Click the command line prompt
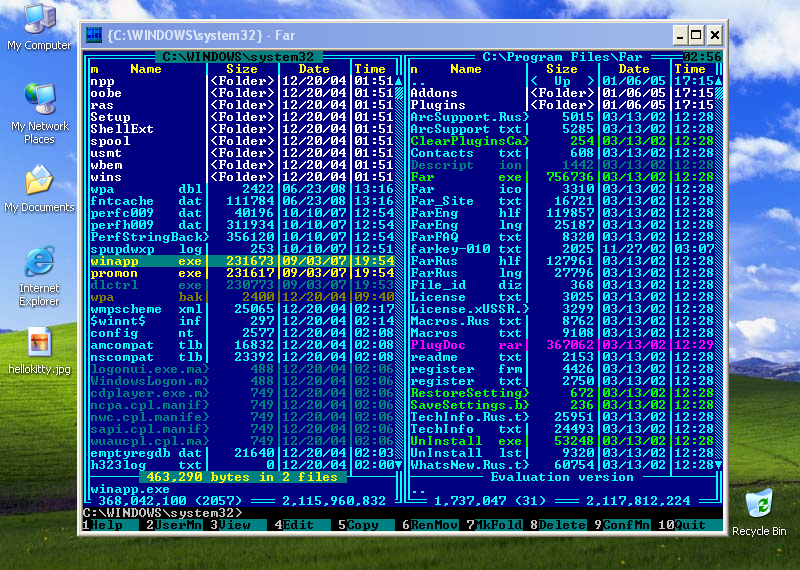800x570 pixels. (x=402, y=513)
